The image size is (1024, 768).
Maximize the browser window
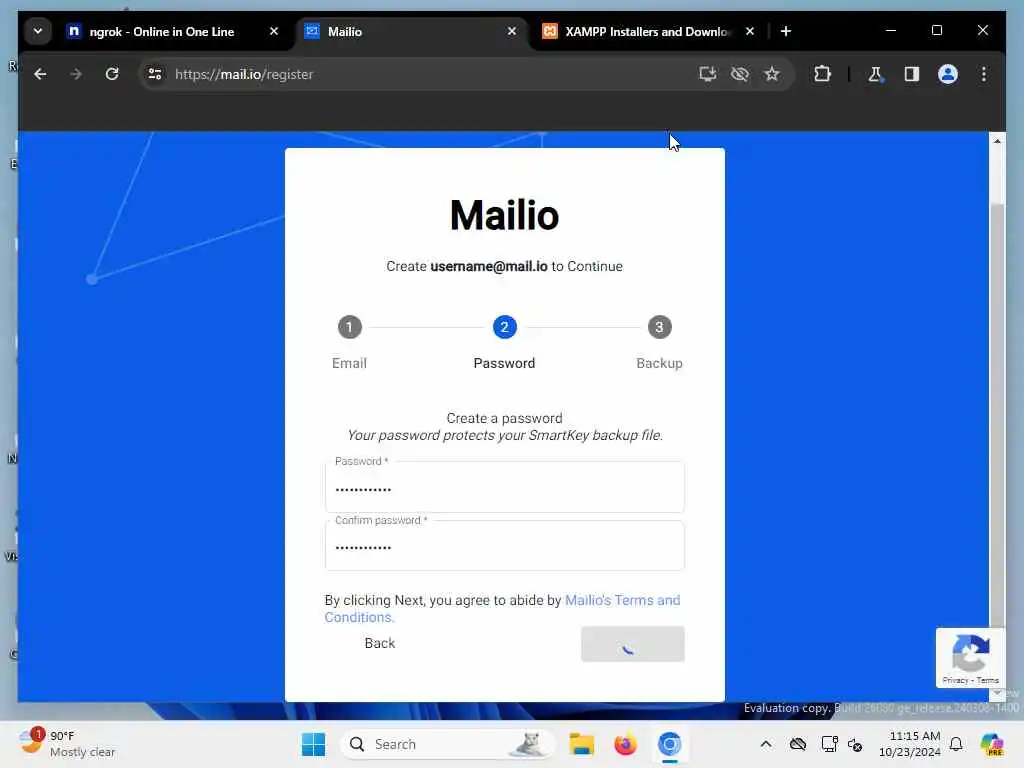(x=936, y=30)
